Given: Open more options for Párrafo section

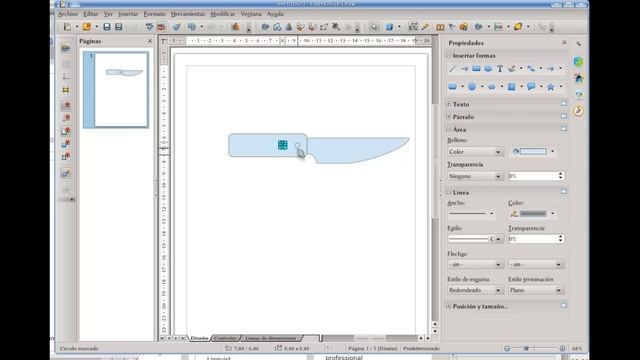Looking at the screenshot, I should tap(564, 116).
